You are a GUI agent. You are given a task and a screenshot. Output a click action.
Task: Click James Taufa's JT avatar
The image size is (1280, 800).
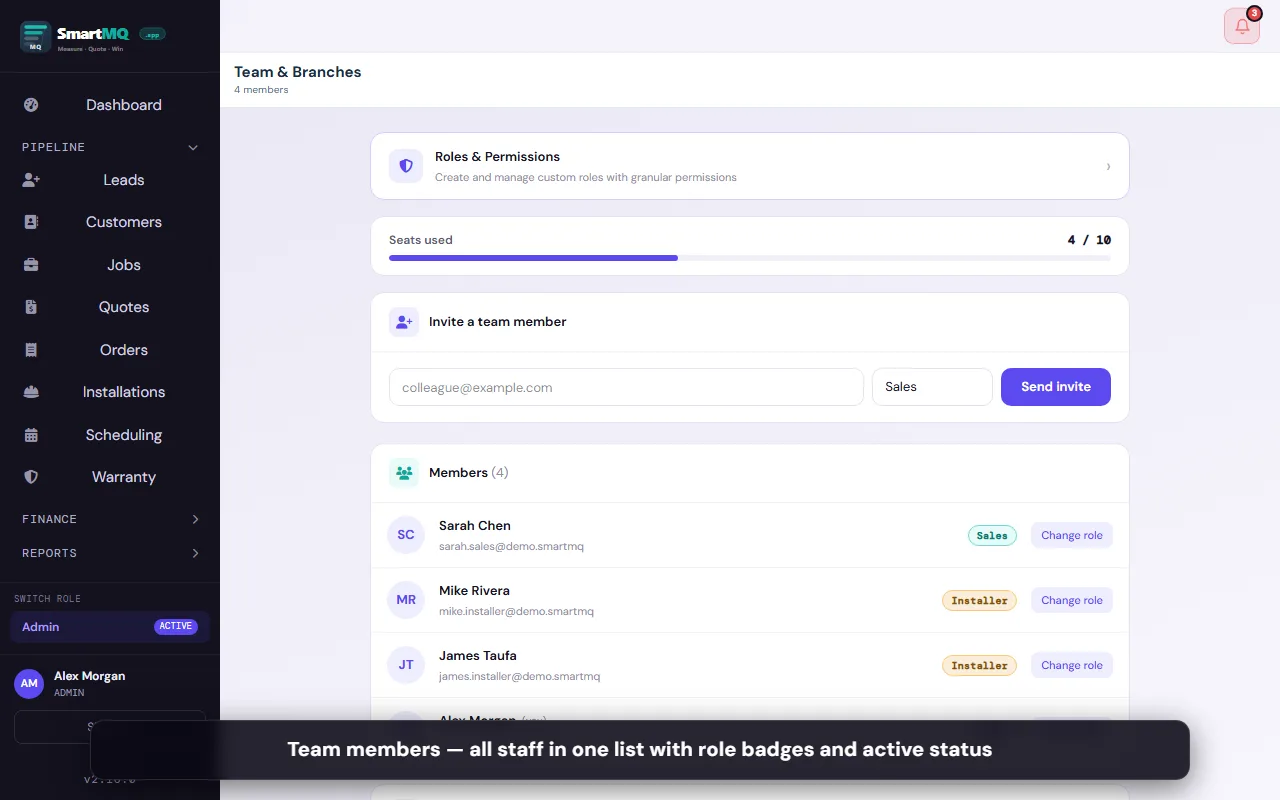406,665
